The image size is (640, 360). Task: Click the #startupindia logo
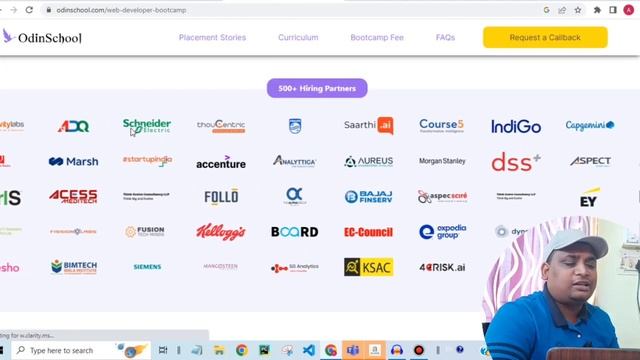(x=147, y=161)
